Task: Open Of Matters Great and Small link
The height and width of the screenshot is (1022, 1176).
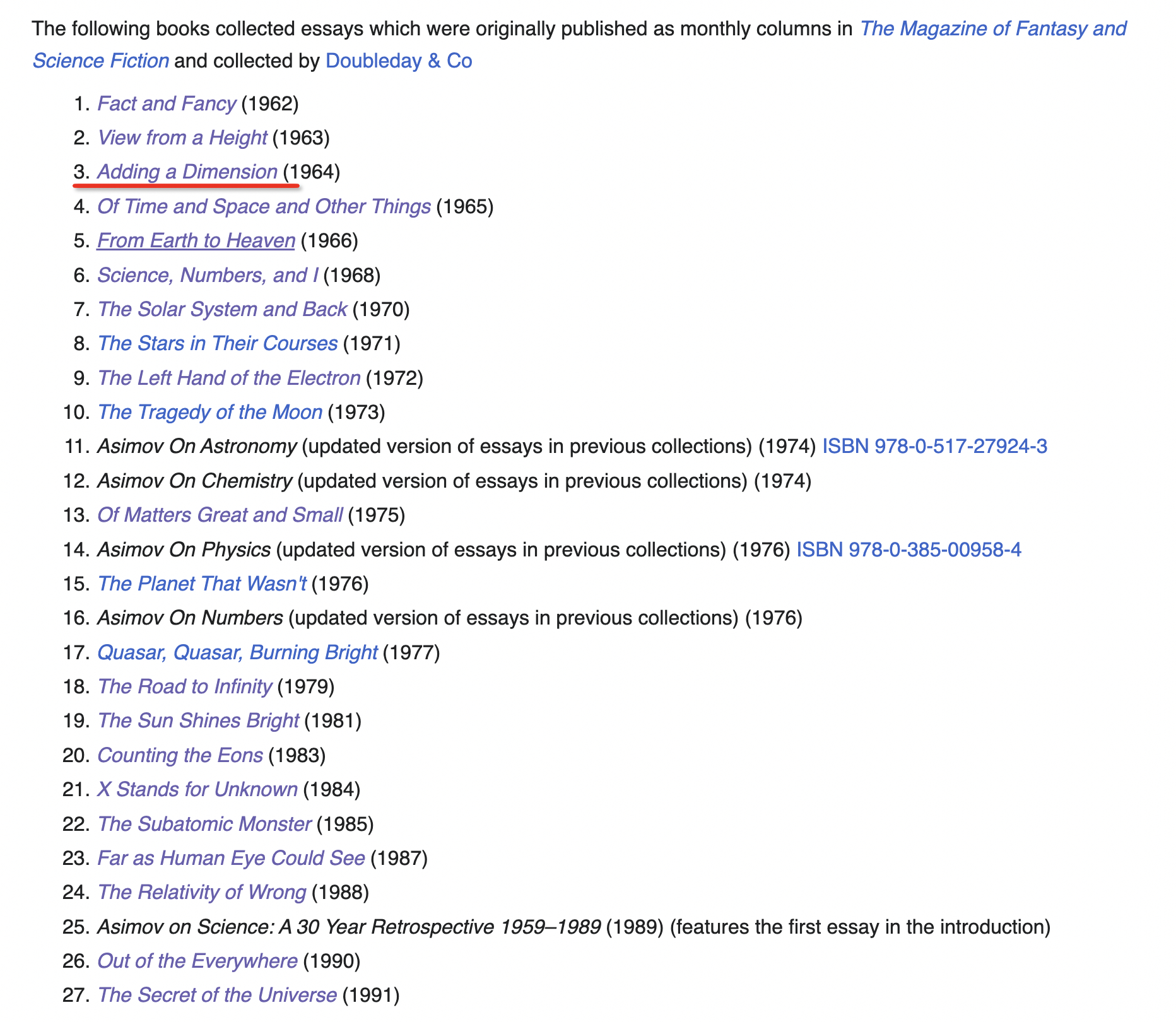Action: [220, 515]
